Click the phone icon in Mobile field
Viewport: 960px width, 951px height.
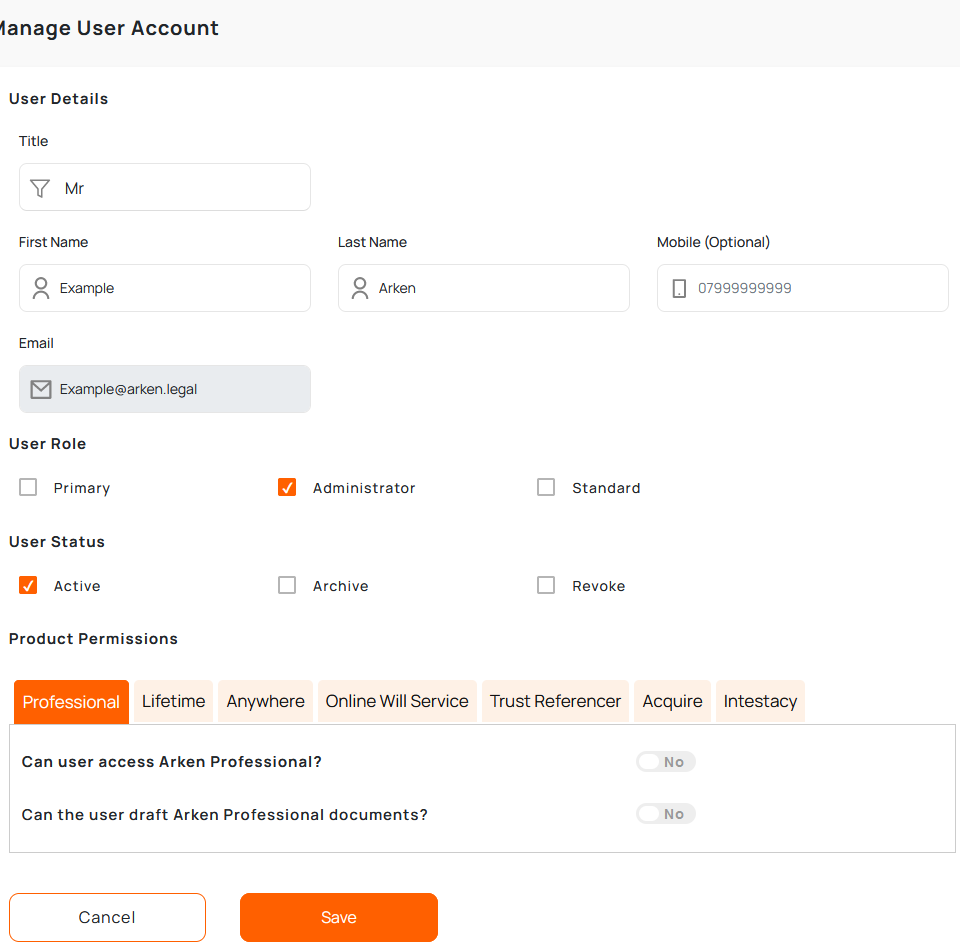coord(679,289)
